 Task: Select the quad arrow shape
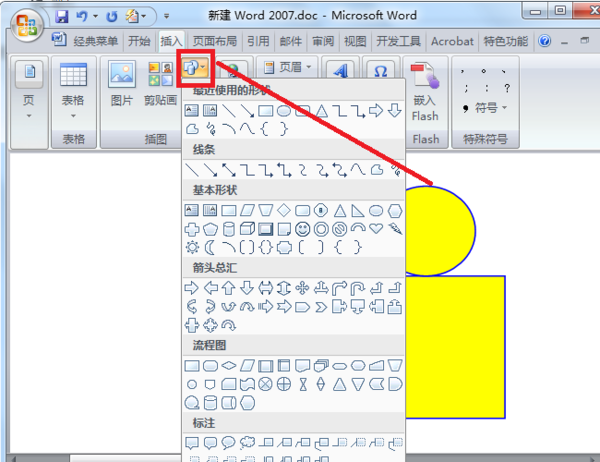coord(303,288)
